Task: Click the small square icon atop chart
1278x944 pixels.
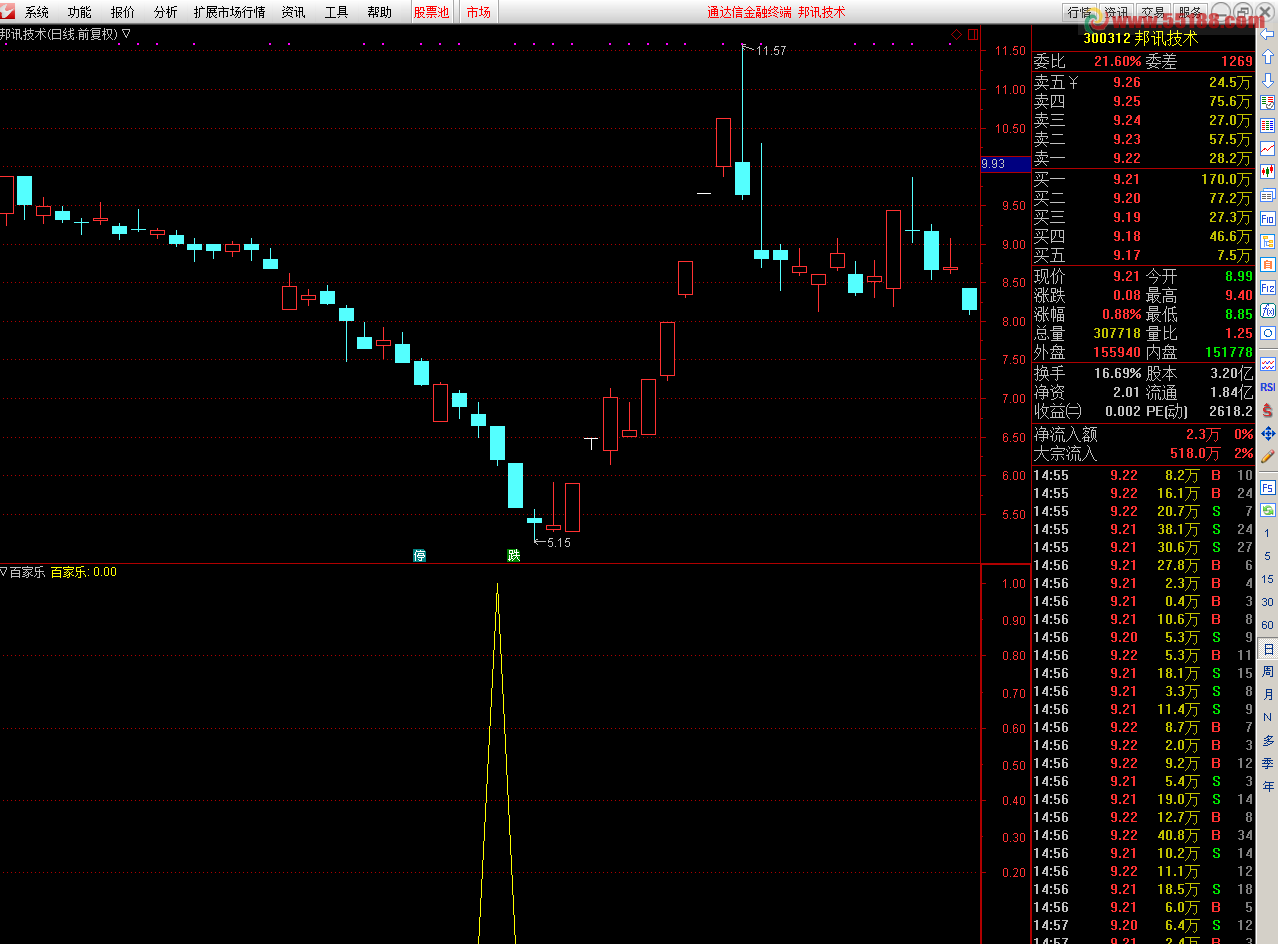Action: [x=972, y=34]
